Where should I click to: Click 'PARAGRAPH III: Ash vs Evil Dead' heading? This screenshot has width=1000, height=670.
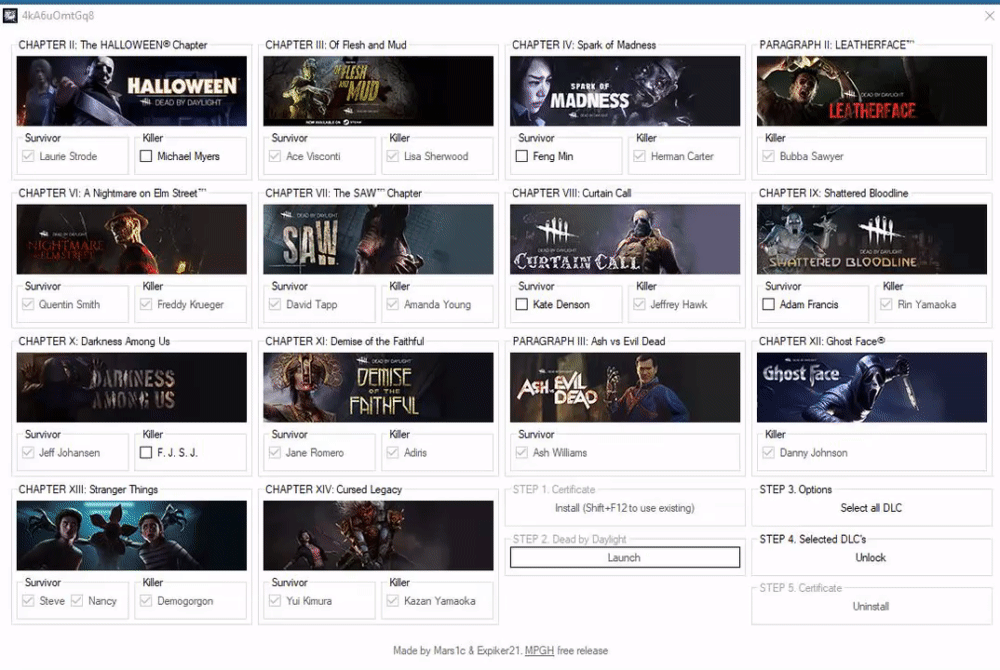pyautogui.click(x=589, y=341)
